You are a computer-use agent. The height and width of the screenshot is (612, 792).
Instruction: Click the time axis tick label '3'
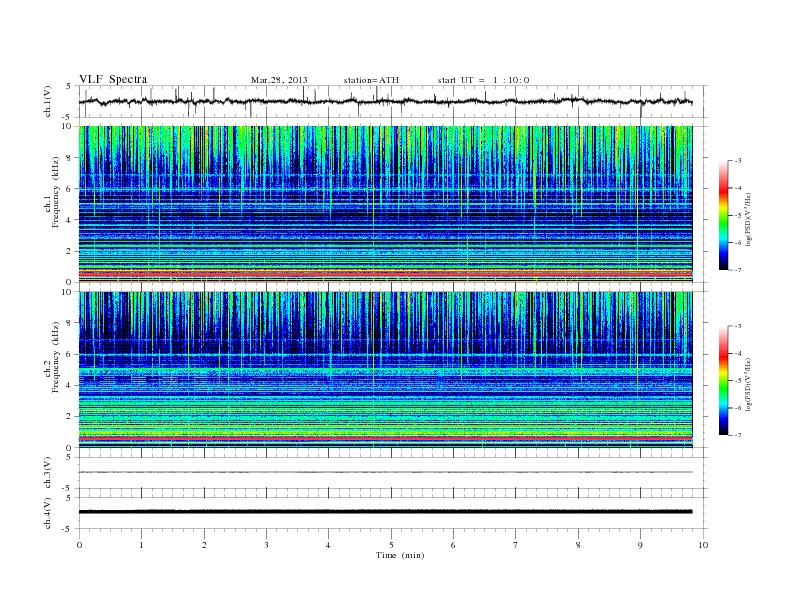(266, 545)
